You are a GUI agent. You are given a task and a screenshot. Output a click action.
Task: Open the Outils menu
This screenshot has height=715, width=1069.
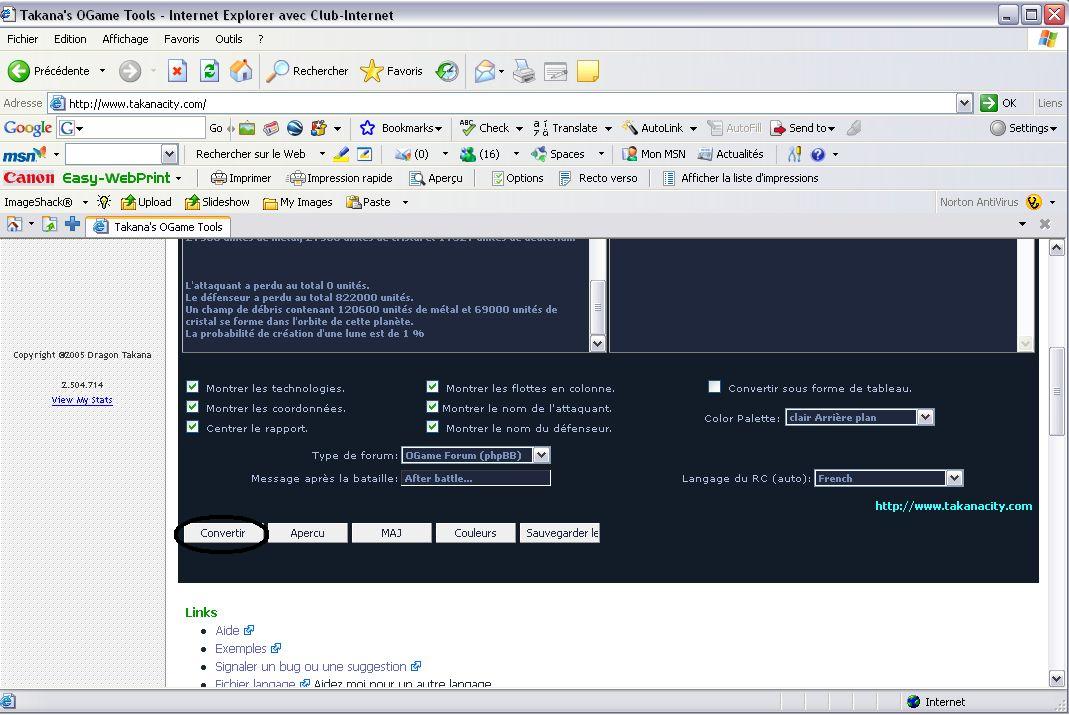coord(228,39)
